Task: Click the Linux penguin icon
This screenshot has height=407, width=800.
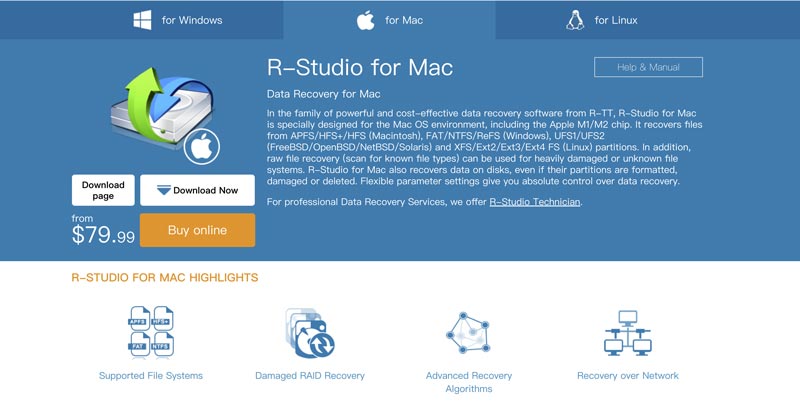Action: pyautogui.click(x=575, y=20)
